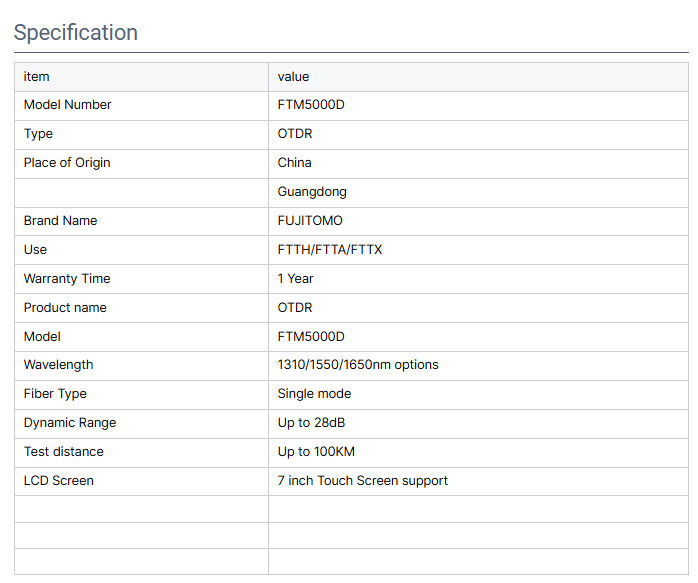Select the 'item' column header
The image size is (698, 583).
pyautogui.click(x=37, y=76)
